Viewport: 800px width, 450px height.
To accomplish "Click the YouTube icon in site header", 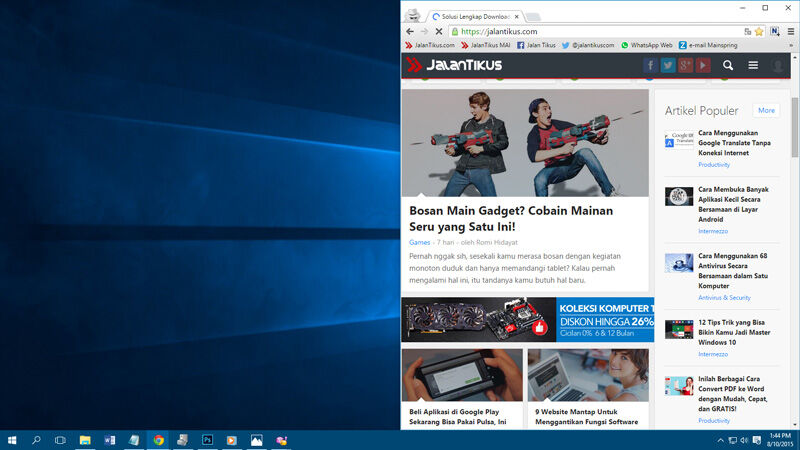I will (703, 65).
